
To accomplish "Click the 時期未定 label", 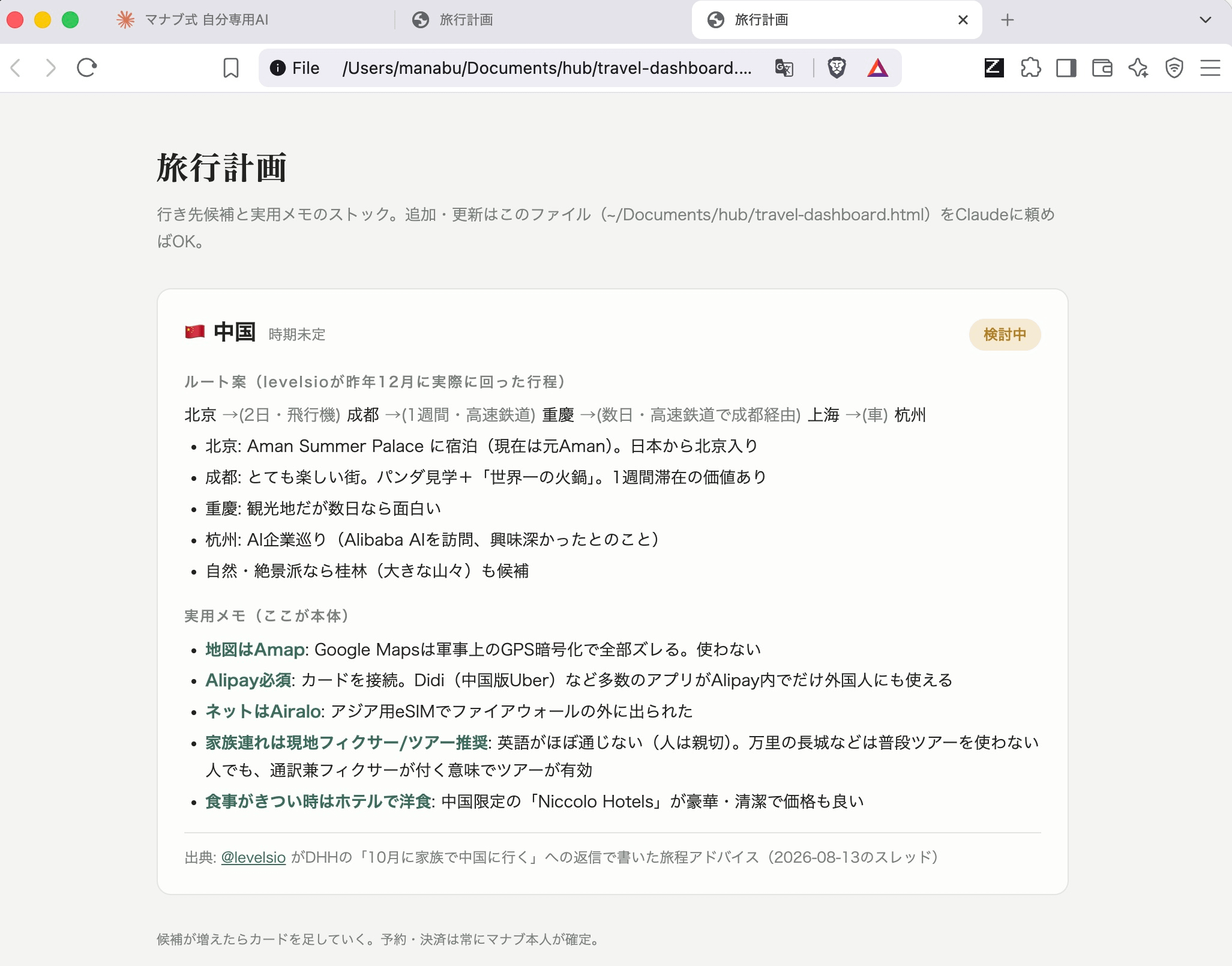I will coord(297,334).
